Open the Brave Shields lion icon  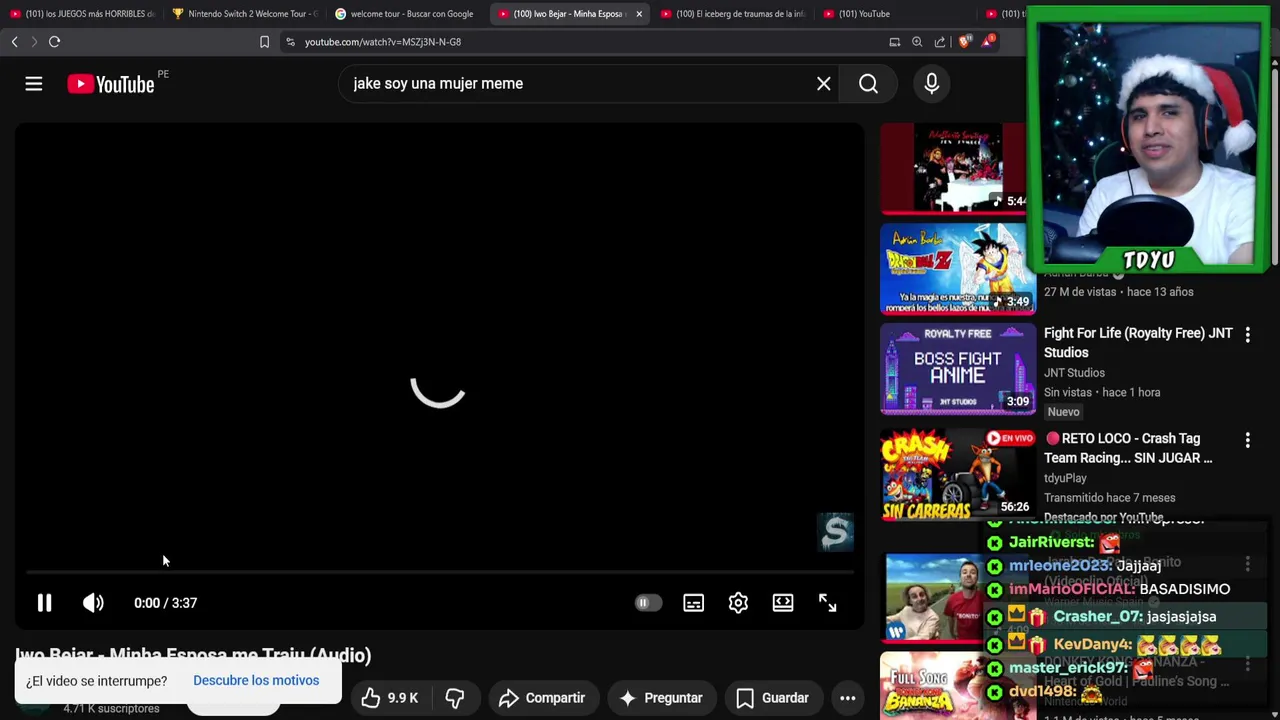pyautogui.click(x=964, y=42)
